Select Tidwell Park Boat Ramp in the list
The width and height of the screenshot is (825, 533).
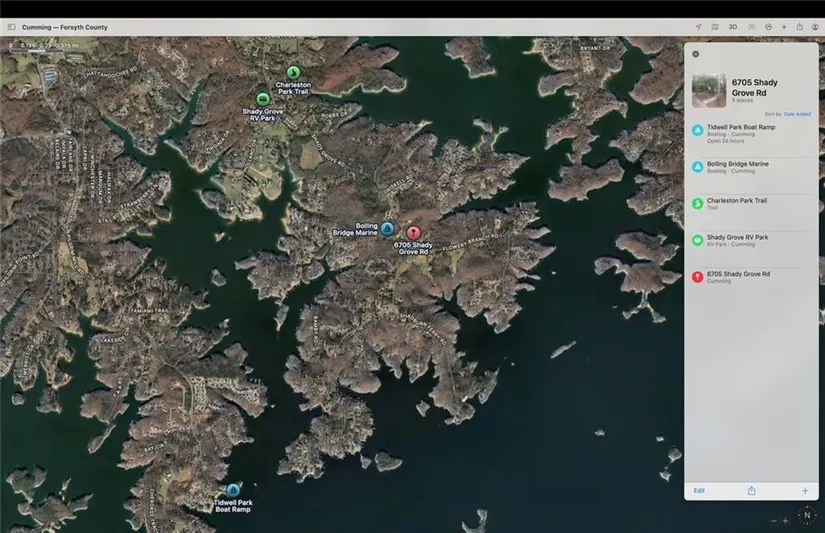(x=750, y=132)
